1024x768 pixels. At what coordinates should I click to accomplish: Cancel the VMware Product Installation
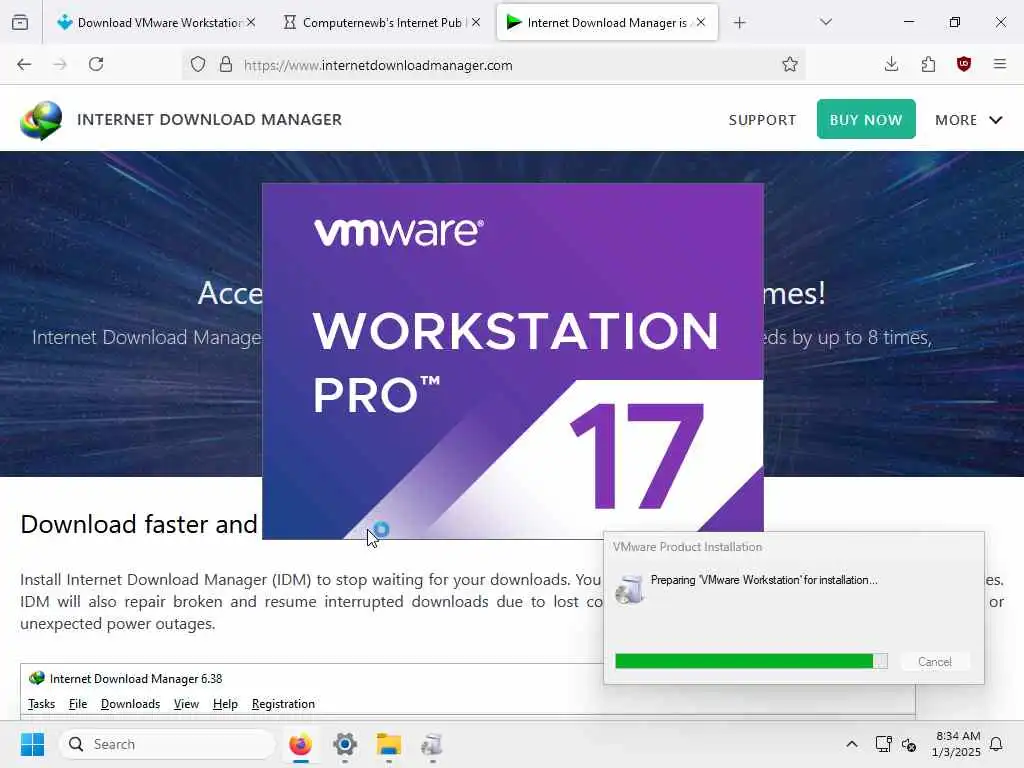pos(935,662)
